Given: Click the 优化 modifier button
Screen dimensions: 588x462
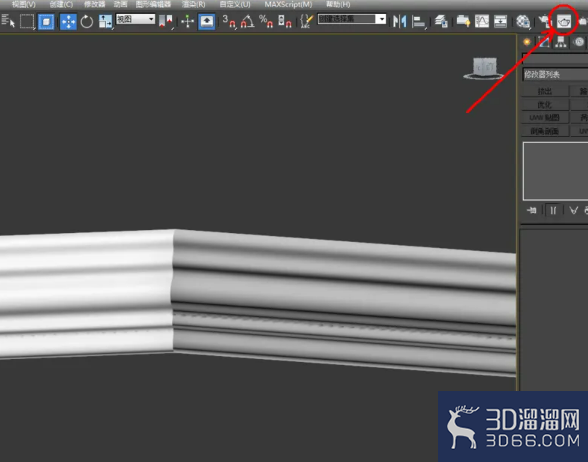Looking at the screenshot, I should (544, 105).
